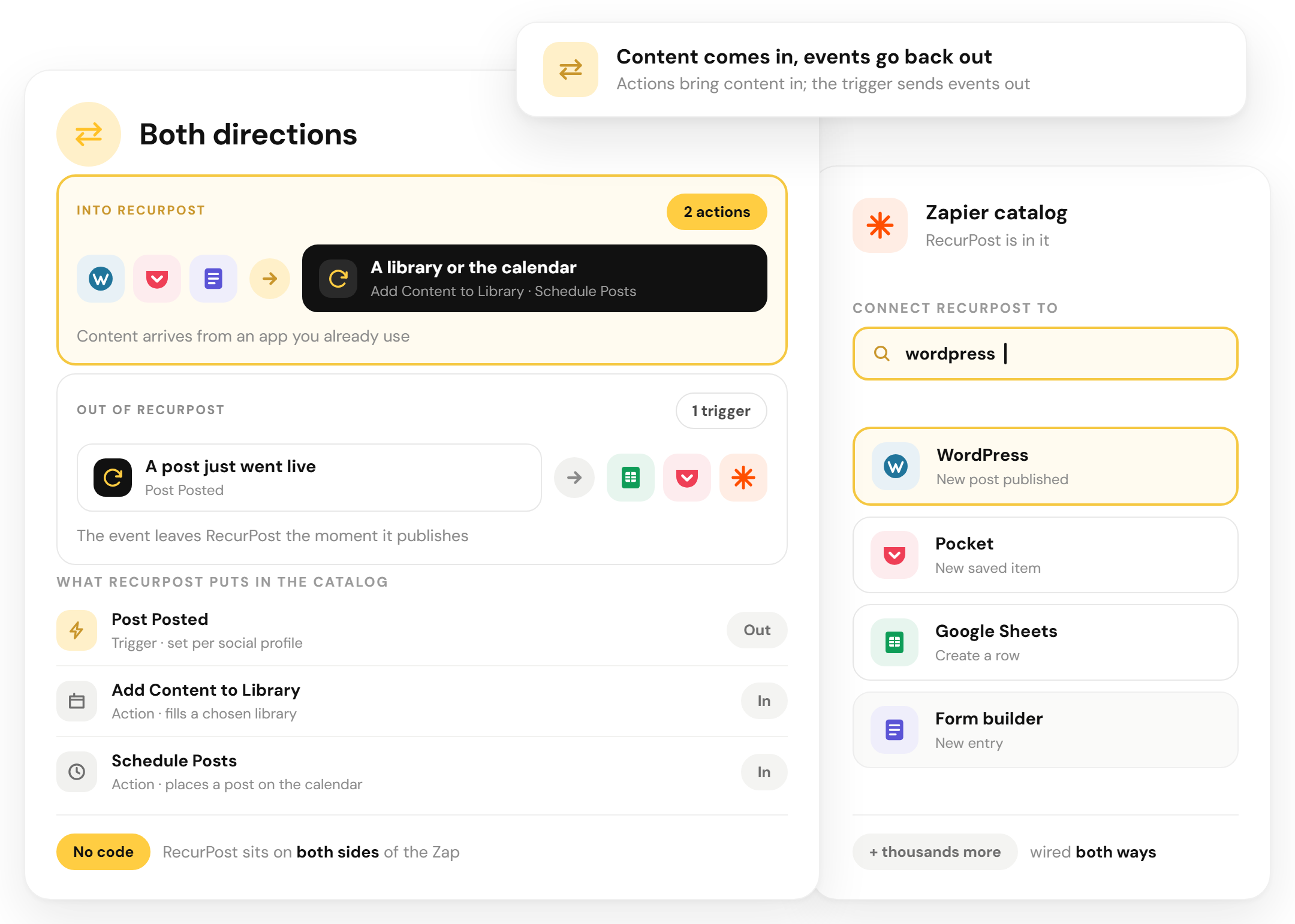Click the CONNECT RECURPOST TO label
1295x924 pixels.
click(x=956, y=308)
